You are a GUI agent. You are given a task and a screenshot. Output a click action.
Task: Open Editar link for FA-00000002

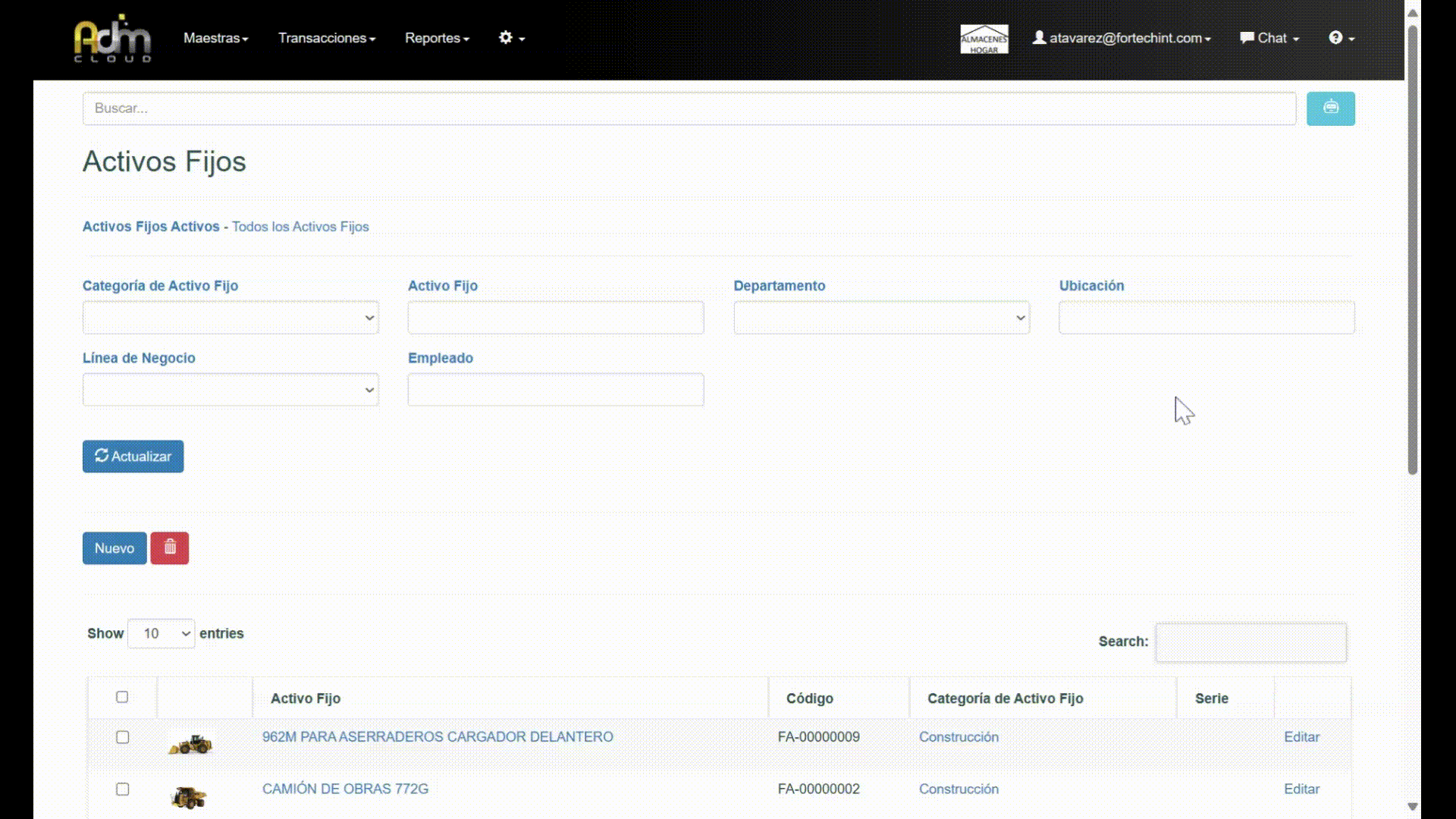pos(1301,789)
